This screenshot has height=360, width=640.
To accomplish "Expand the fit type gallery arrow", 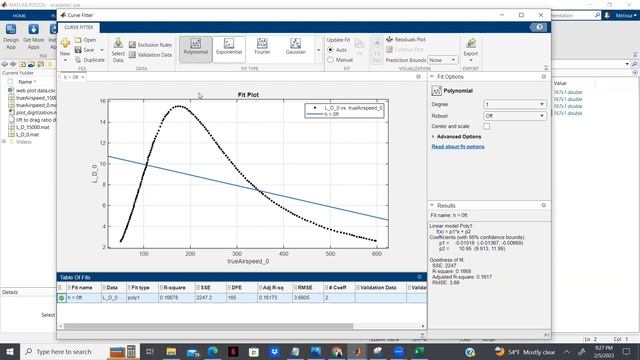I will coord(318,50).
